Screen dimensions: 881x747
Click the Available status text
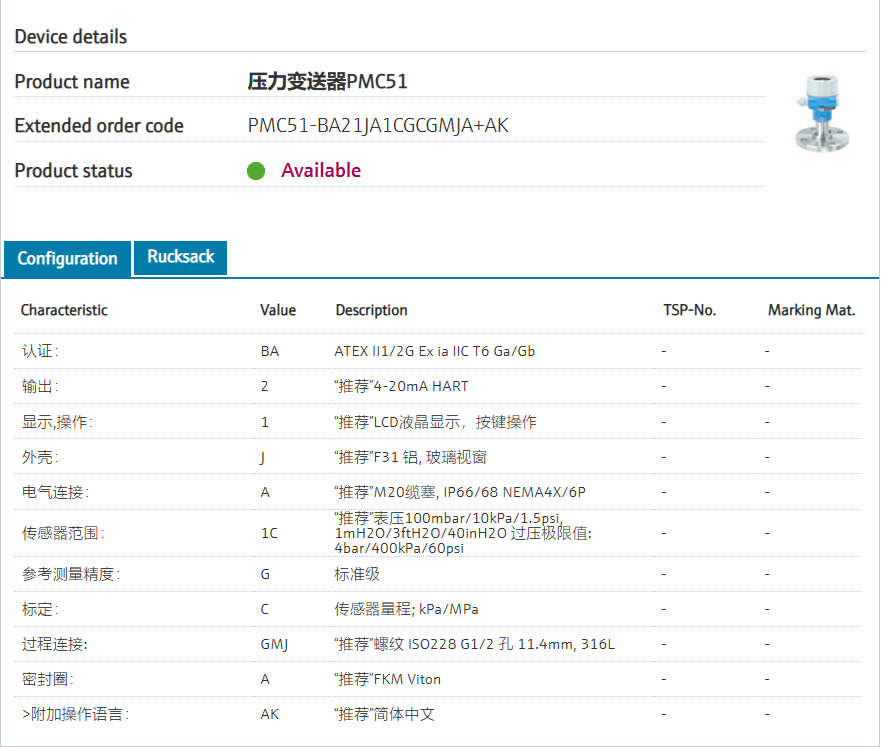(320, 171)
